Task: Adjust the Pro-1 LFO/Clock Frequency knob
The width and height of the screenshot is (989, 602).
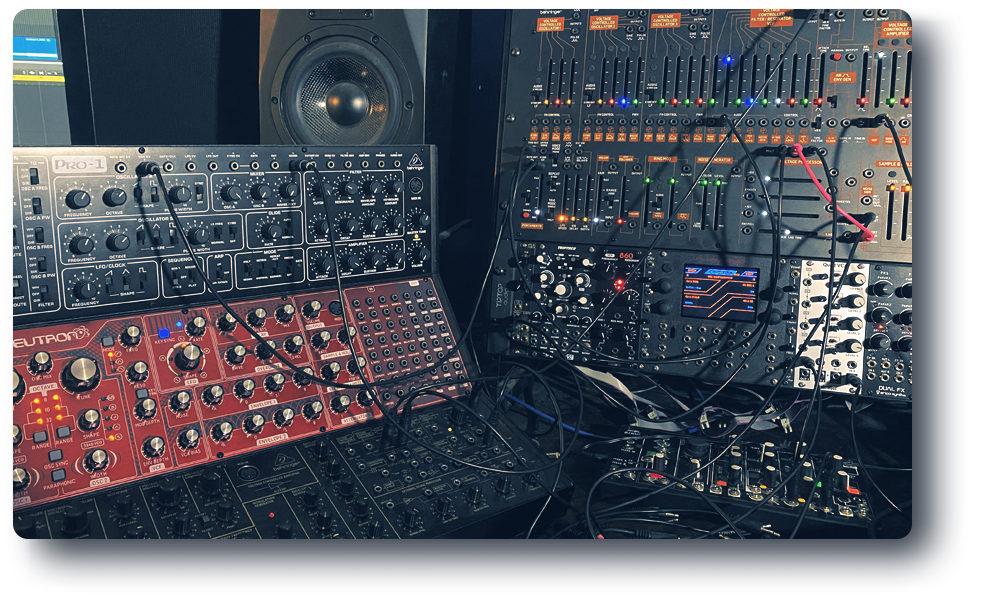Action: (84, 290)
